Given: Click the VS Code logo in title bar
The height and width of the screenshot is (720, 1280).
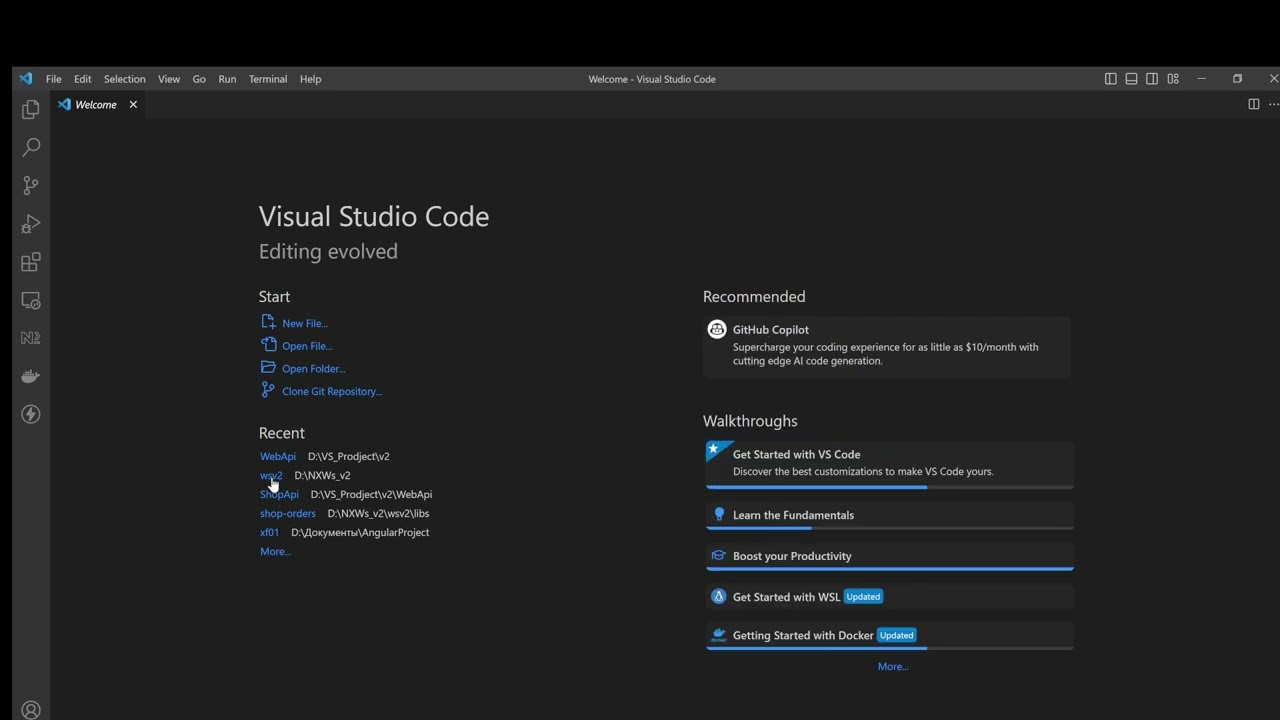Looking at the screenshot, I should (x=26, y=79).
